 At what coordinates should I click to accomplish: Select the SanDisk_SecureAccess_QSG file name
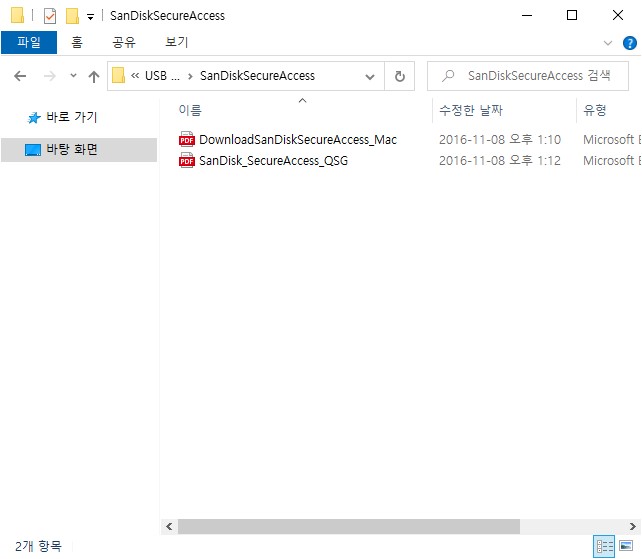274,161
